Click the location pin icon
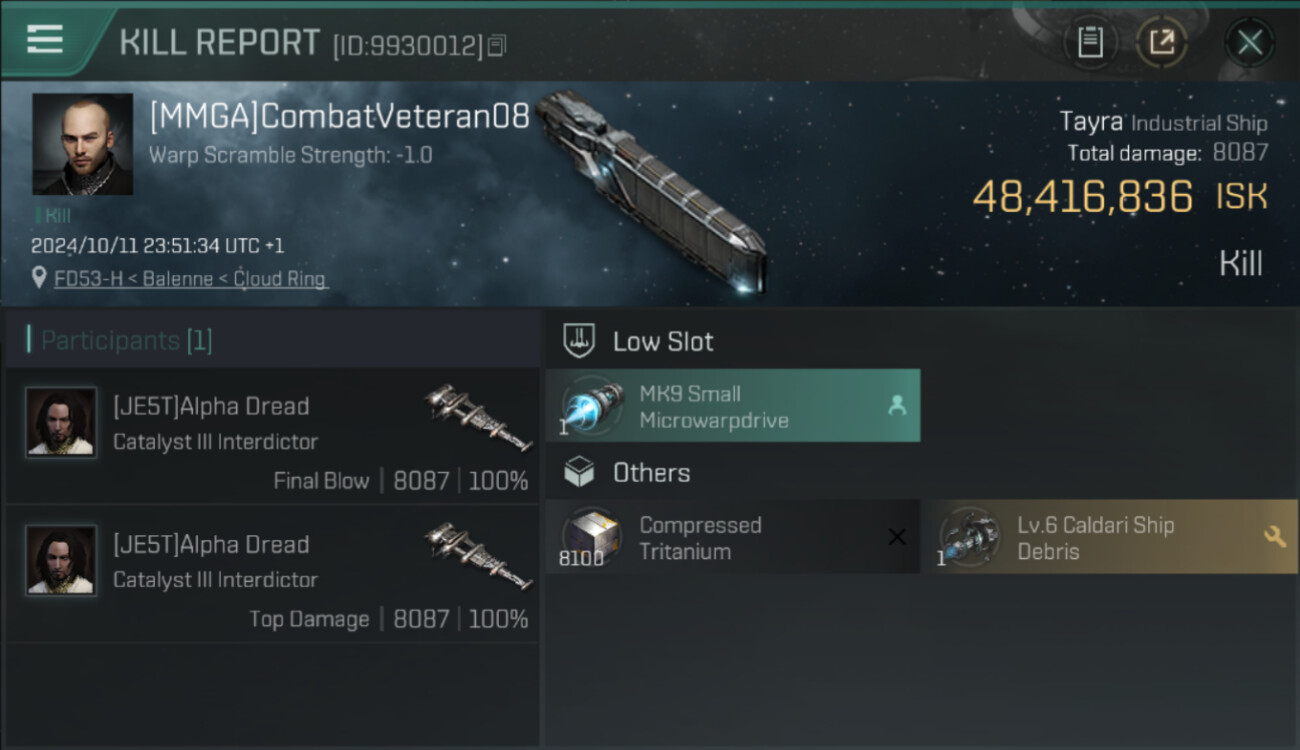The height and width of the screenshot is (750, 1300). click(x=39, y=279)
